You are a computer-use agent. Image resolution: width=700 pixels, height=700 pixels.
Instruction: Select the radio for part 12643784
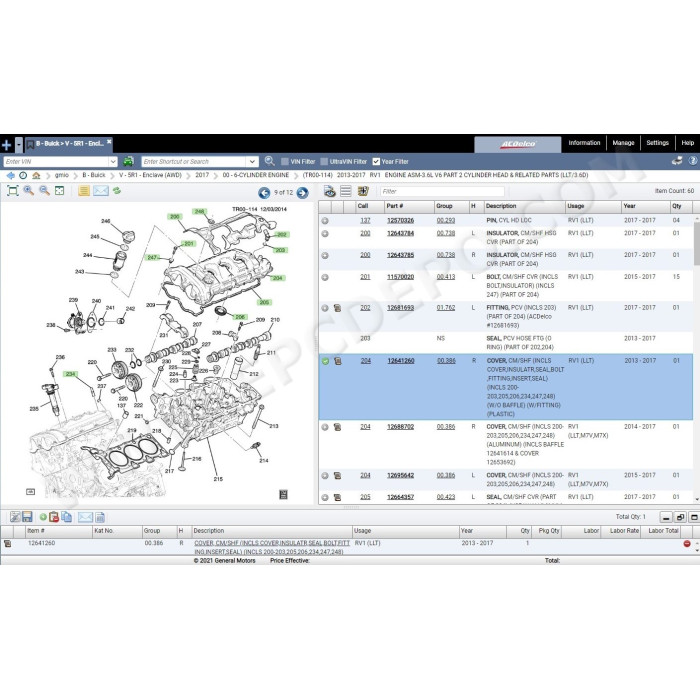325,233
